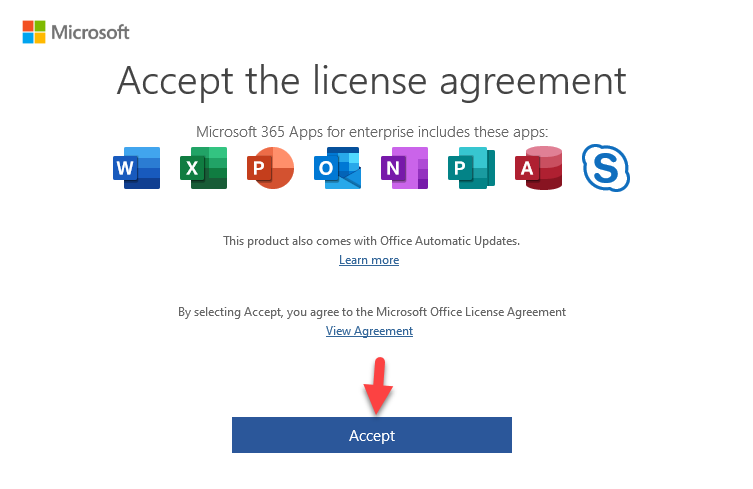The width and height of the screenshot is (753, 489).
Task: Click the Microsoft four-square logo
Action: [x=34, y=32]
